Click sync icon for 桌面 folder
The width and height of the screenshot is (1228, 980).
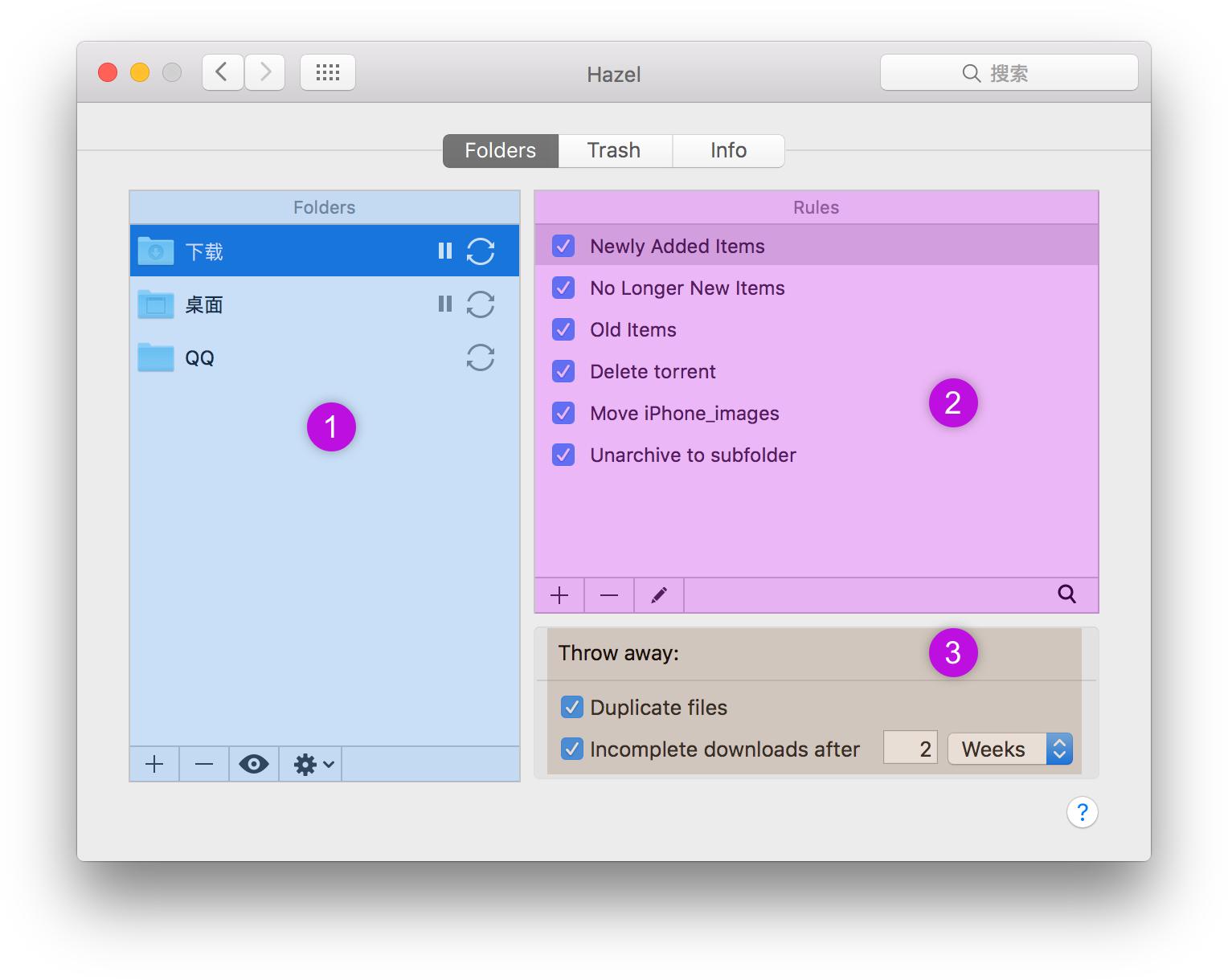(x=481, y=304)
